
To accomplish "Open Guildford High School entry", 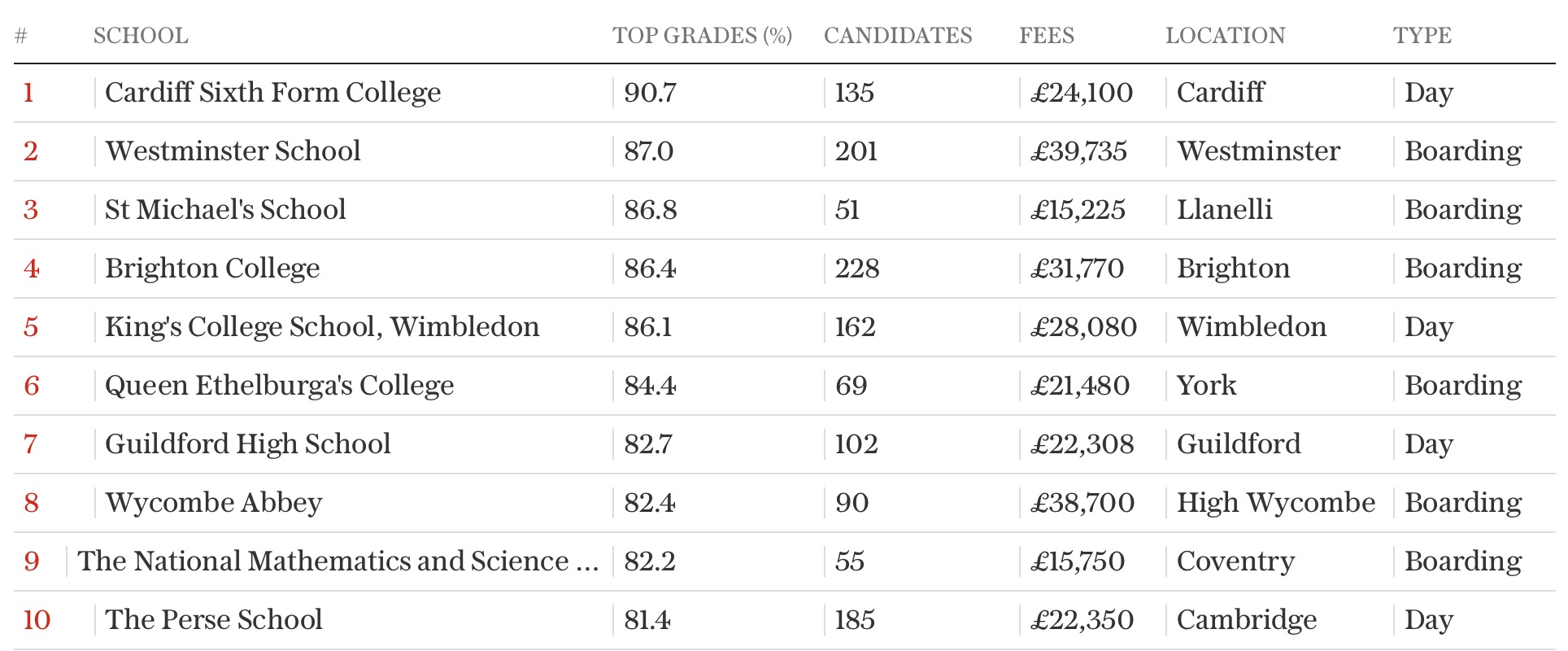I will click(x=248, y=444).
